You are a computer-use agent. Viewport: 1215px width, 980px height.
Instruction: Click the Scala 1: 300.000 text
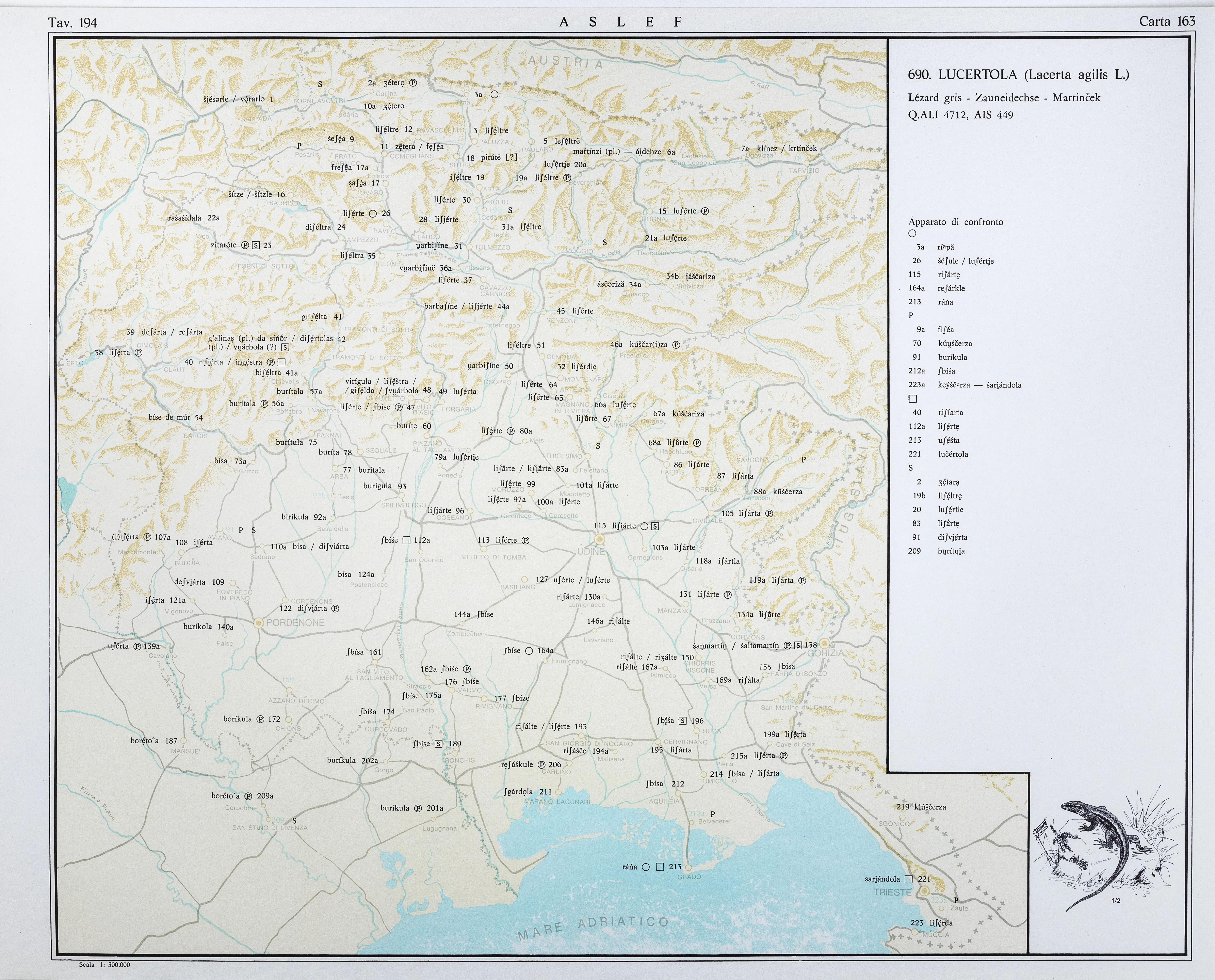(x=104, y=965)
